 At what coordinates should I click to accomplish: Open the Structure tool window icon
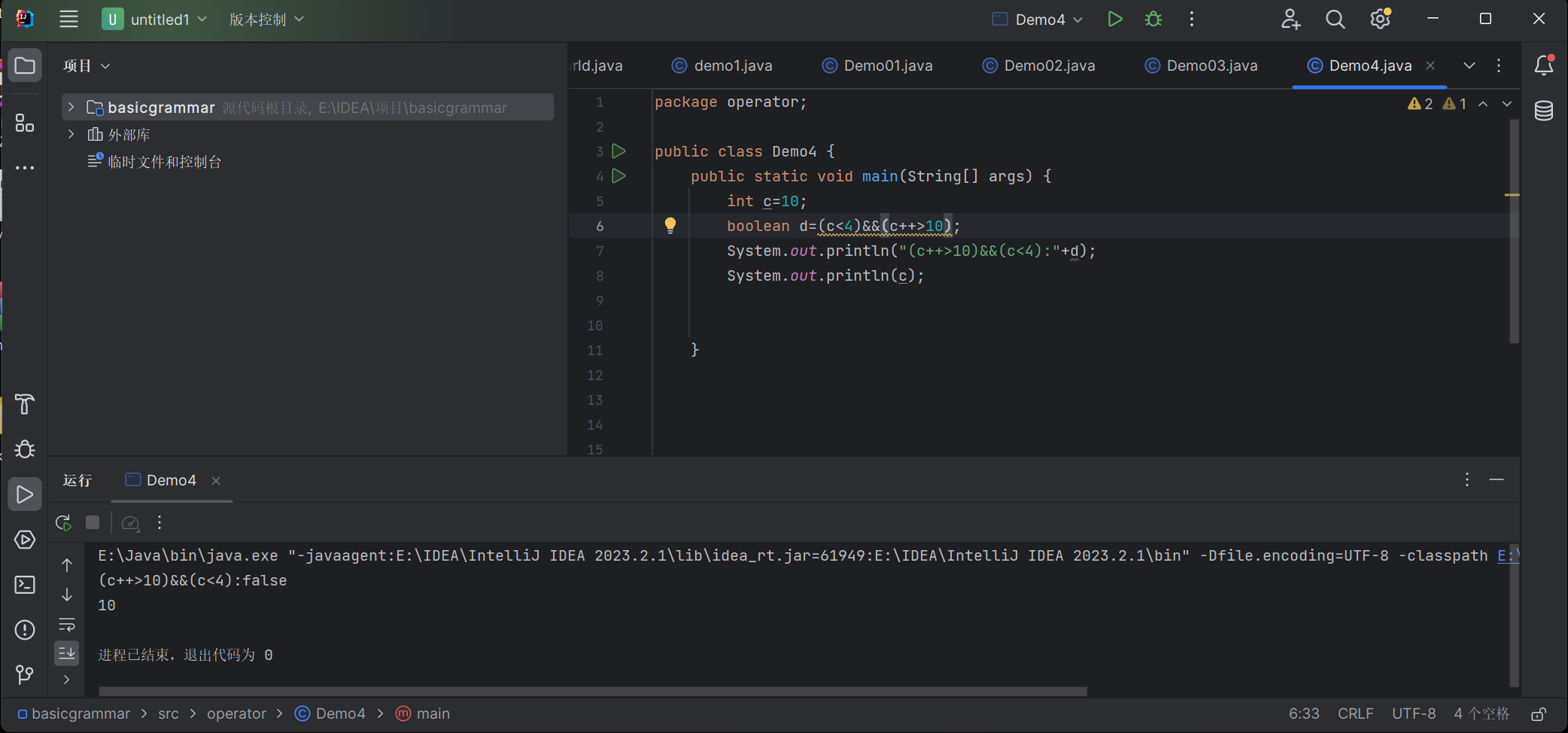pos(25,123)
